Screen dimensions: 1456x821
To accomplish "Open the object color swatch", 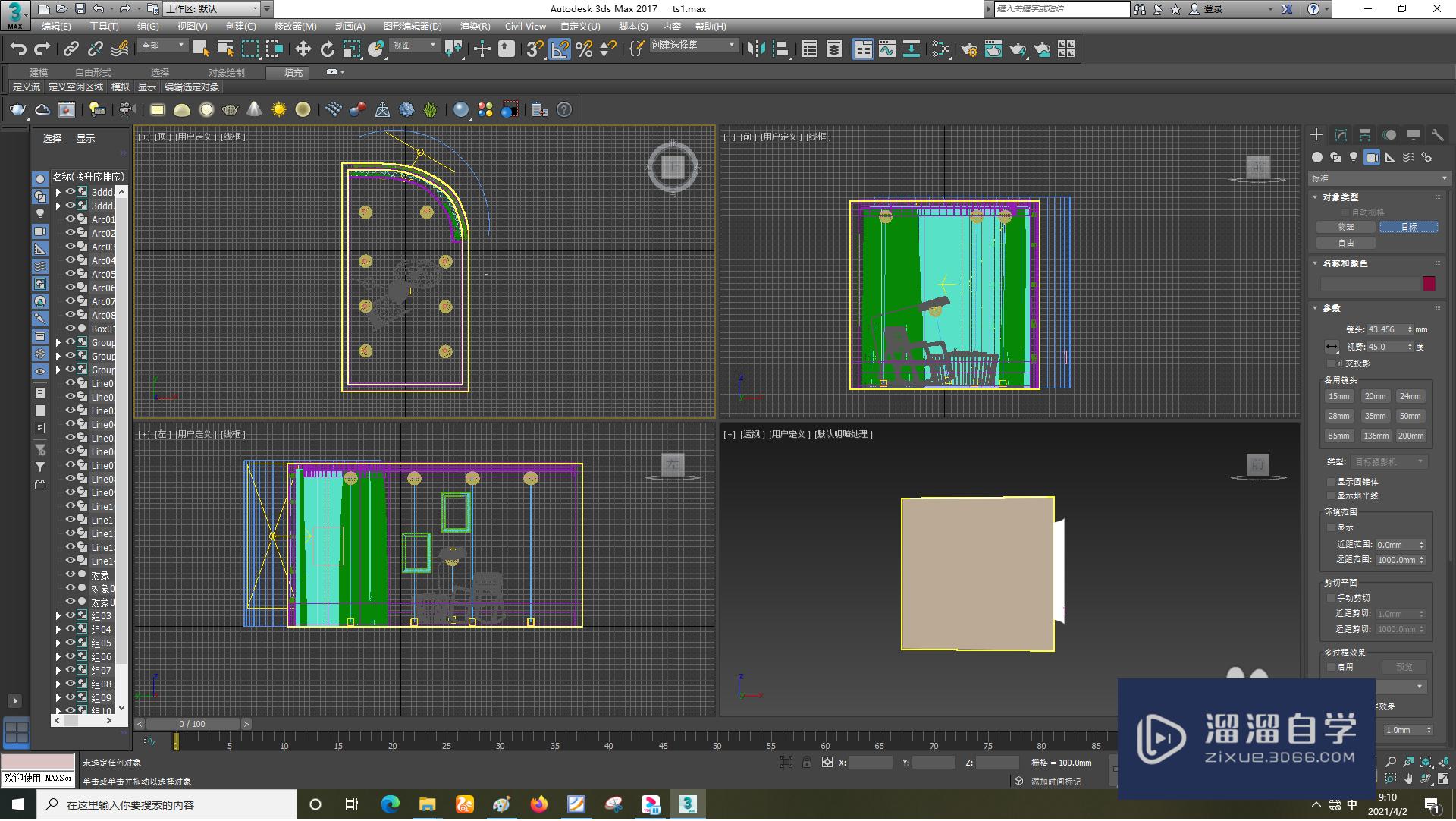I will pyautogui.click(x=1429, y=284).
